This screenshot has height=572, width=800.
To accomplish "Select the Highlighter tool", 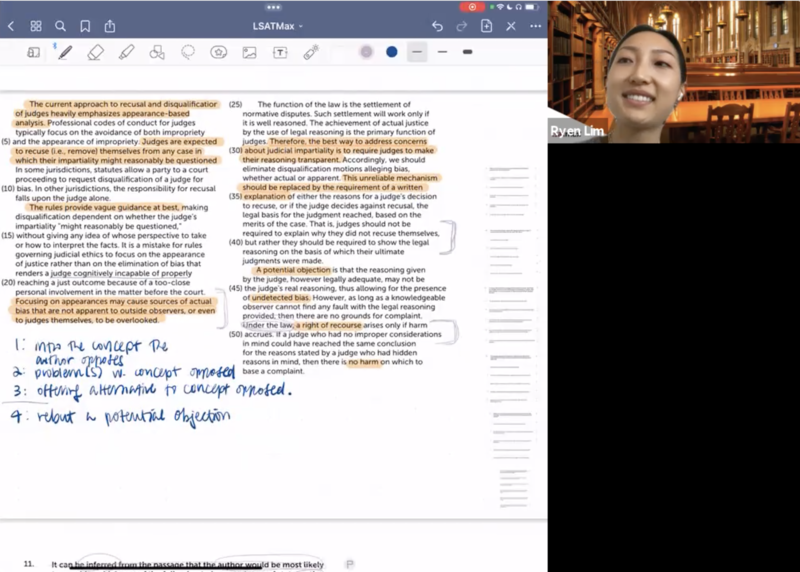I will (x=127, y=52).
